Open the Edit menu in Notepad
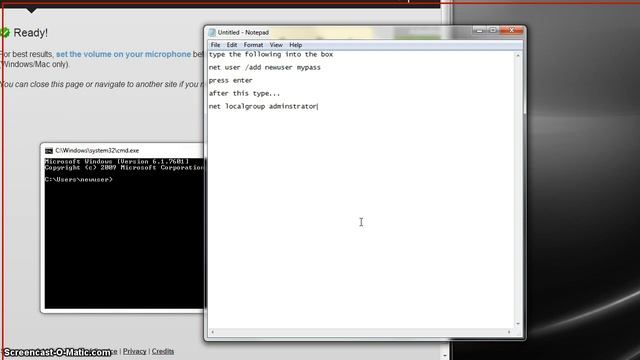 (232, 45)
